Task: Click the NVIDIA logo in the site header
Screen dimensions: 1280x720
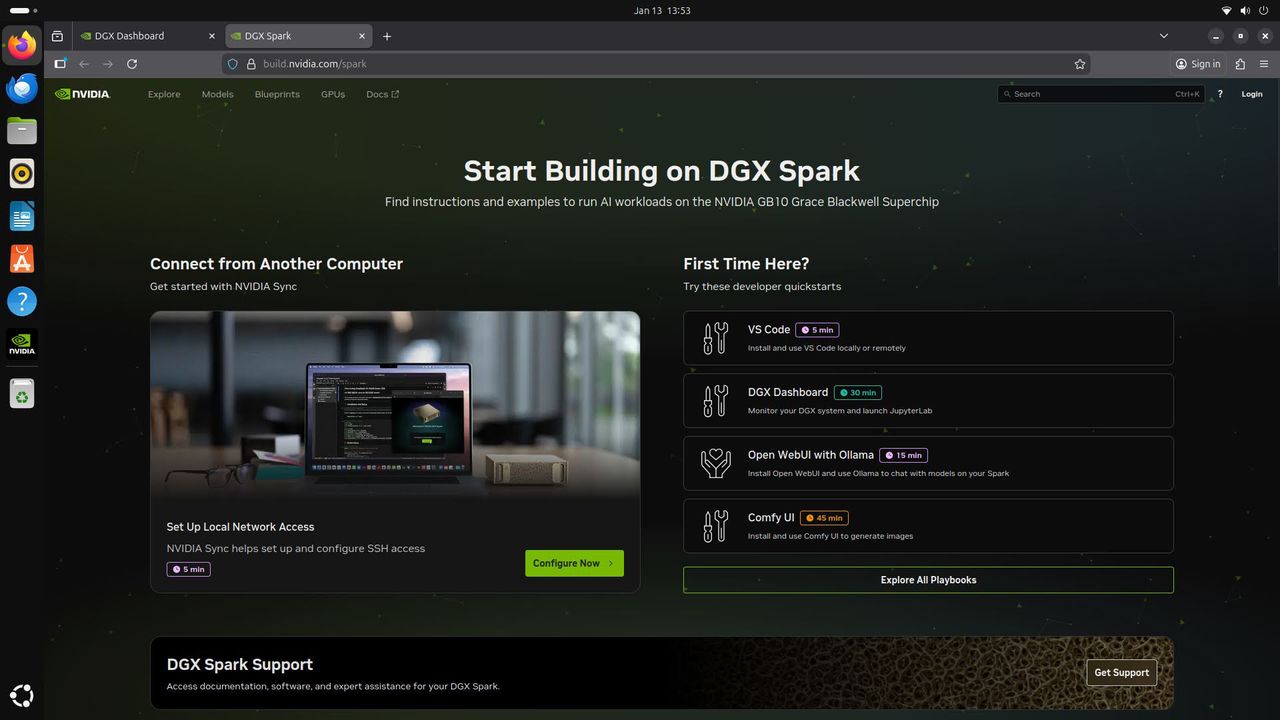Action: (82, 94)
